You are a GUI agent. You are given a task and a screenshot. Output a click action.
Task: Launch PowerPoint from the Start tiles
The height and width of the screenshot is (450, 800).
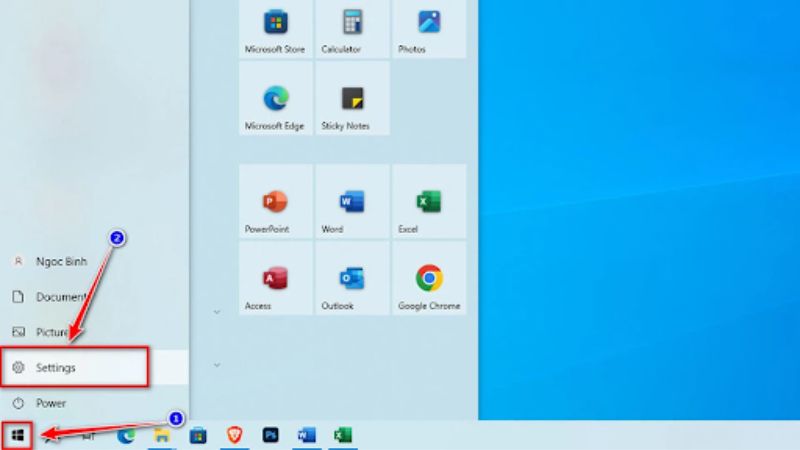click(275, 205)
